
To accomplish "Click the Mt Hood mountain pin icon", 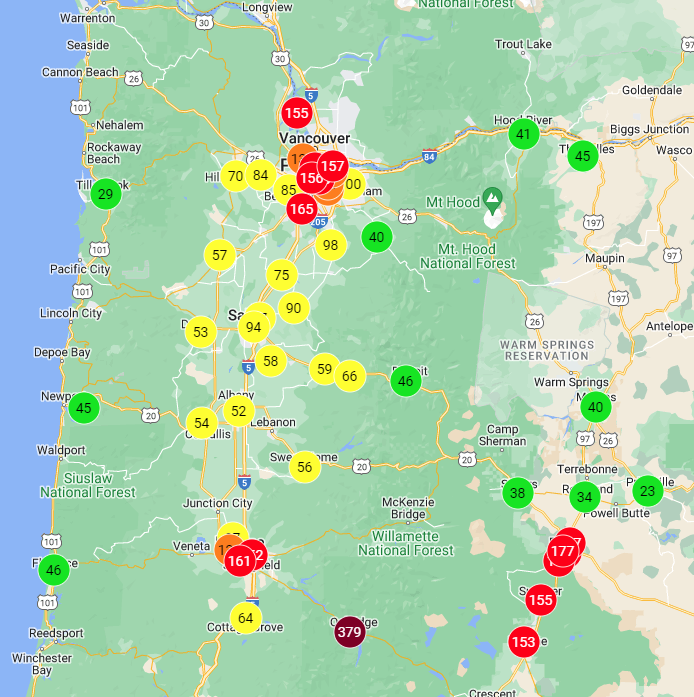I will pyautogui.click(x=493, y=198).
